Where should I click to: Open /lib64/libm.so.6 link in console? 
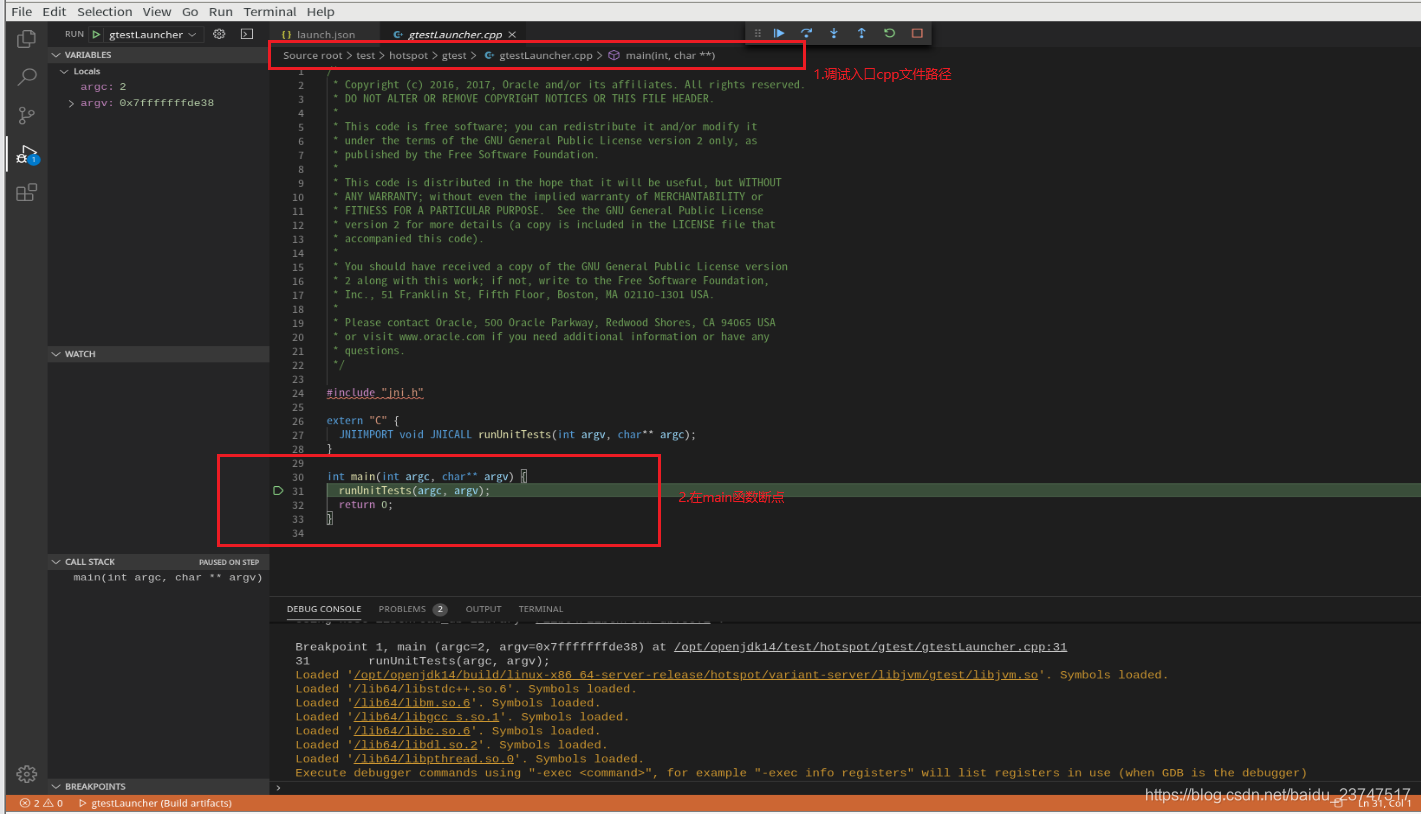[x=411, y=703]
